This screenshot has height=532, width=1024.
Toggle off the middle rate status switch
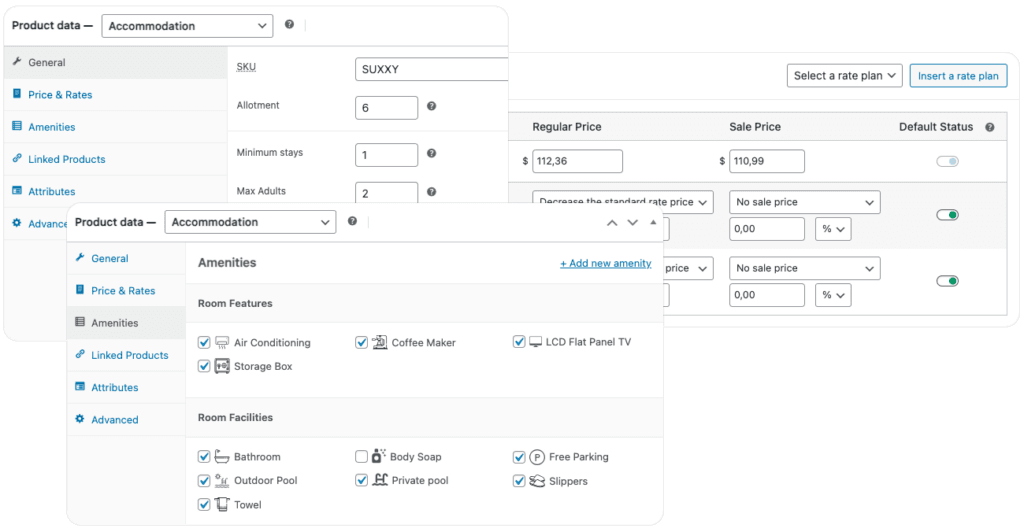pos(947,215)
